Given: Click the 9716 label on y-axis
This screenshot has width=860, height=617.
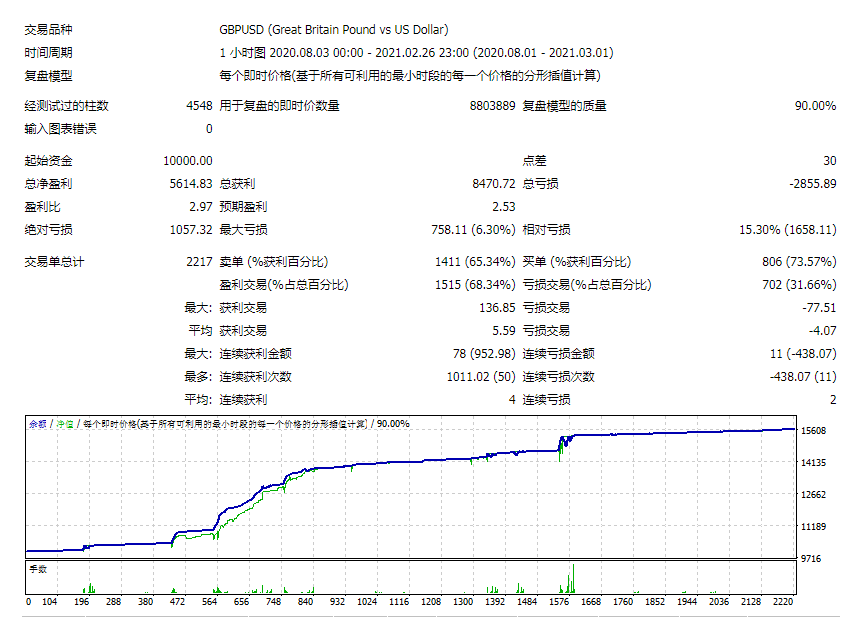Looking at the screenshot, I should click(x=811, y=558).
